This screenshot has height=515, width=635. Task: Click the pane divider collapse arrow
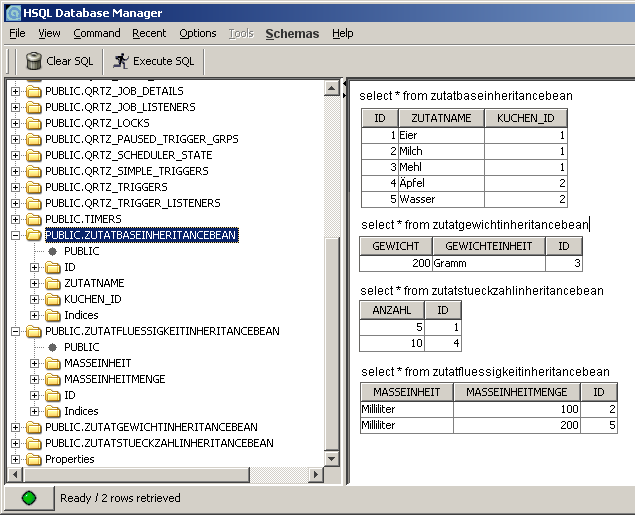(345, 83)
